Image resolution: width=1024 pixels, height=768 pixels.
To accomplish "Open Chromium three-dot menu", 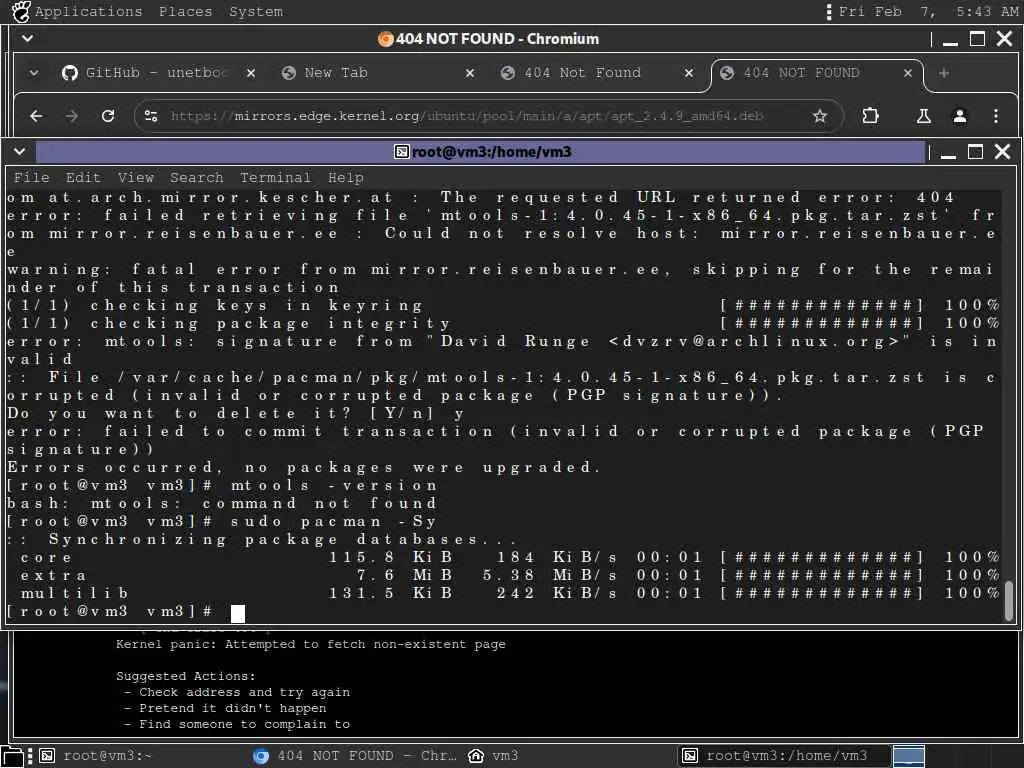I will [995, 116].
